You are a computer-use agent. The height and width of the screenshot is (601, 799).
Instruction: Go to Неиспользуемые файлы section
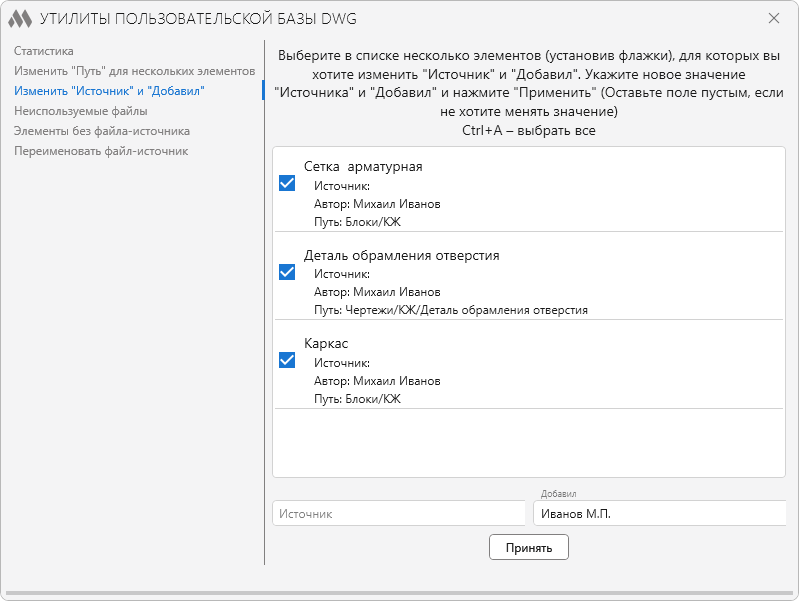(81, 111)
